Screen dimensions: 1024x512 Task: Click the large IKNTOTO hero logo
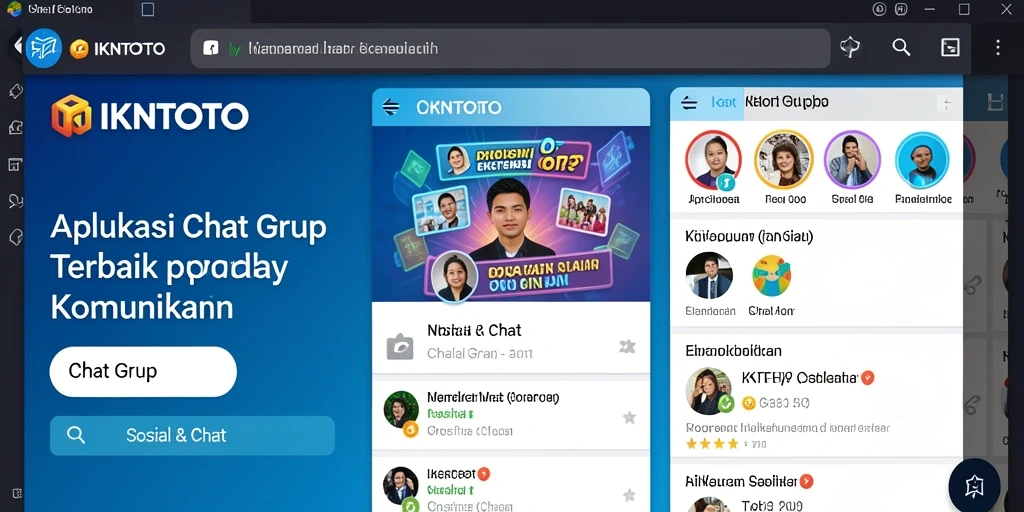(x=150, y=116)
